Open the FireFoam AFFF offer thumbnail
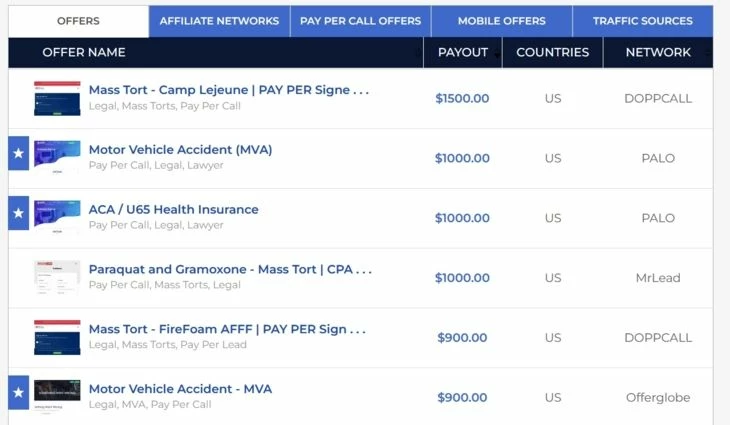 coord(57,337)
